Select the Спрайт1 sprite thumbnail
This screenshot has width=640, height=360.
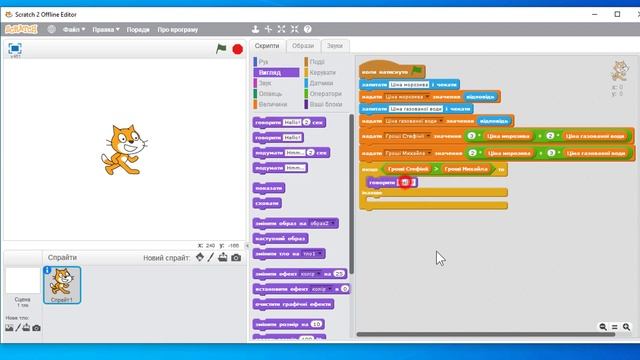click(x=62, y=285)
